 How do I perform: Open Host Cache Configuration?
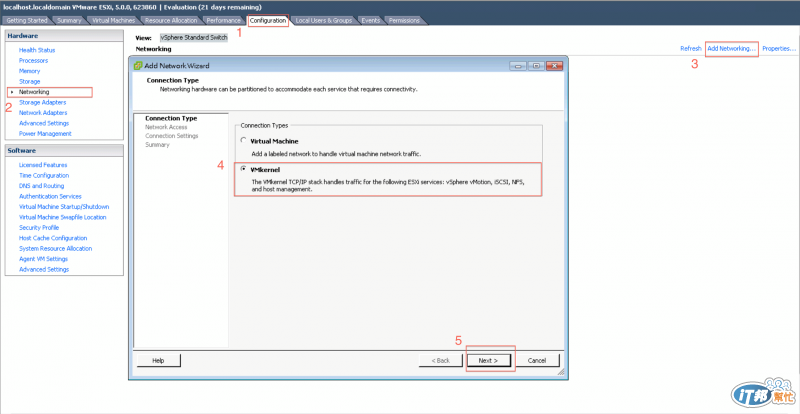point(53,238)
